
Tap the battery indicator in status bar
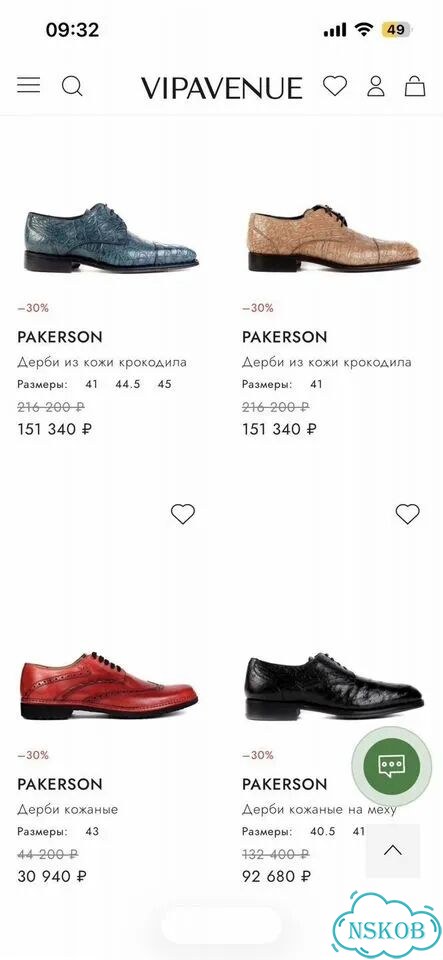click(x=396, y=29)
